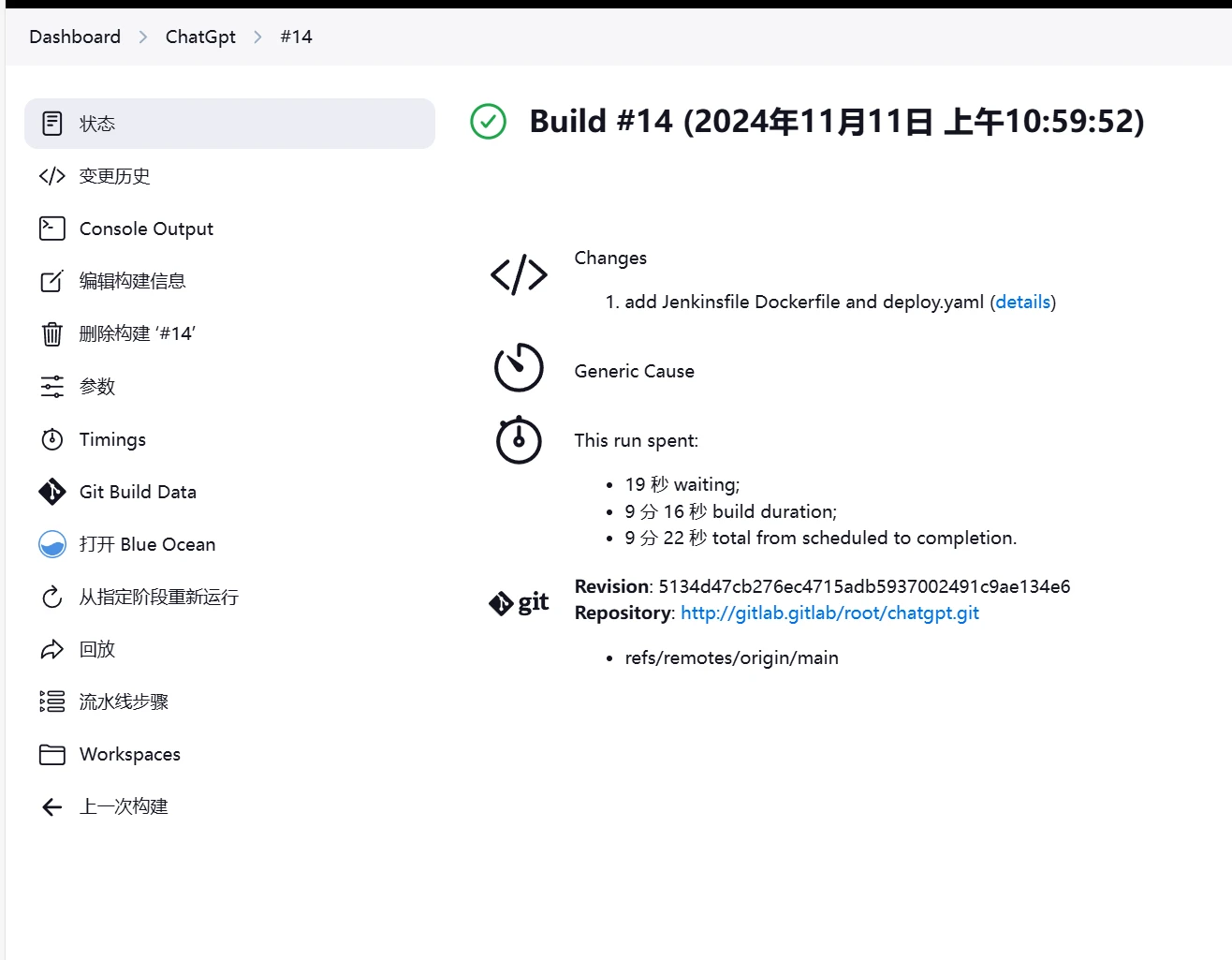Go to ChatGpt project in breadcrumb
The width and height of the screenshot is (1232, 960).
coord(200,37)
